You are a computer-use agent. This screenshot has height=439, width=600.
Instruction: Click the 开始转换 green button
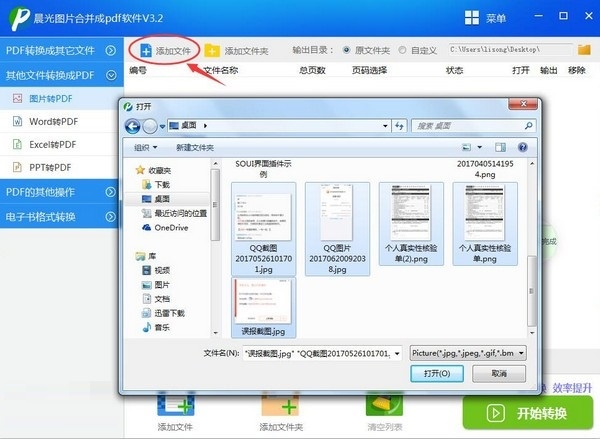point(528,413)
